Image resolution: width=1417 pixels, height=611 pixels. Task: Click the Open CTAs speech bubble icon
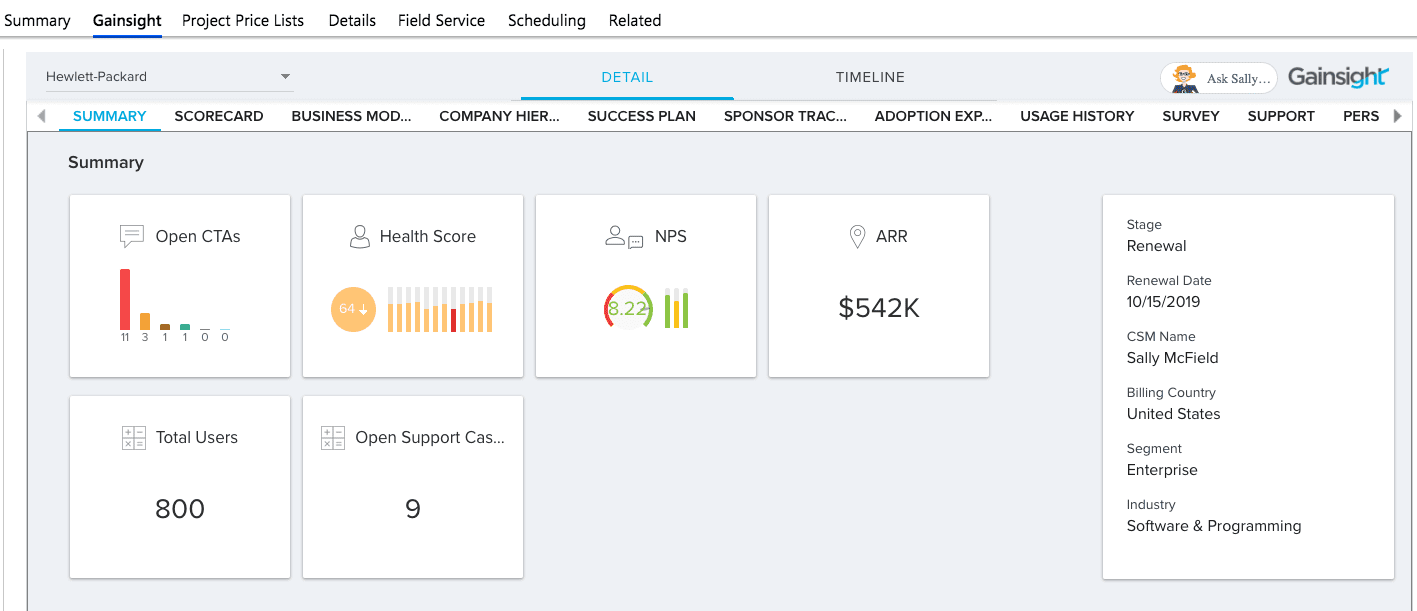pyautogui.click(x=132, y=237)
